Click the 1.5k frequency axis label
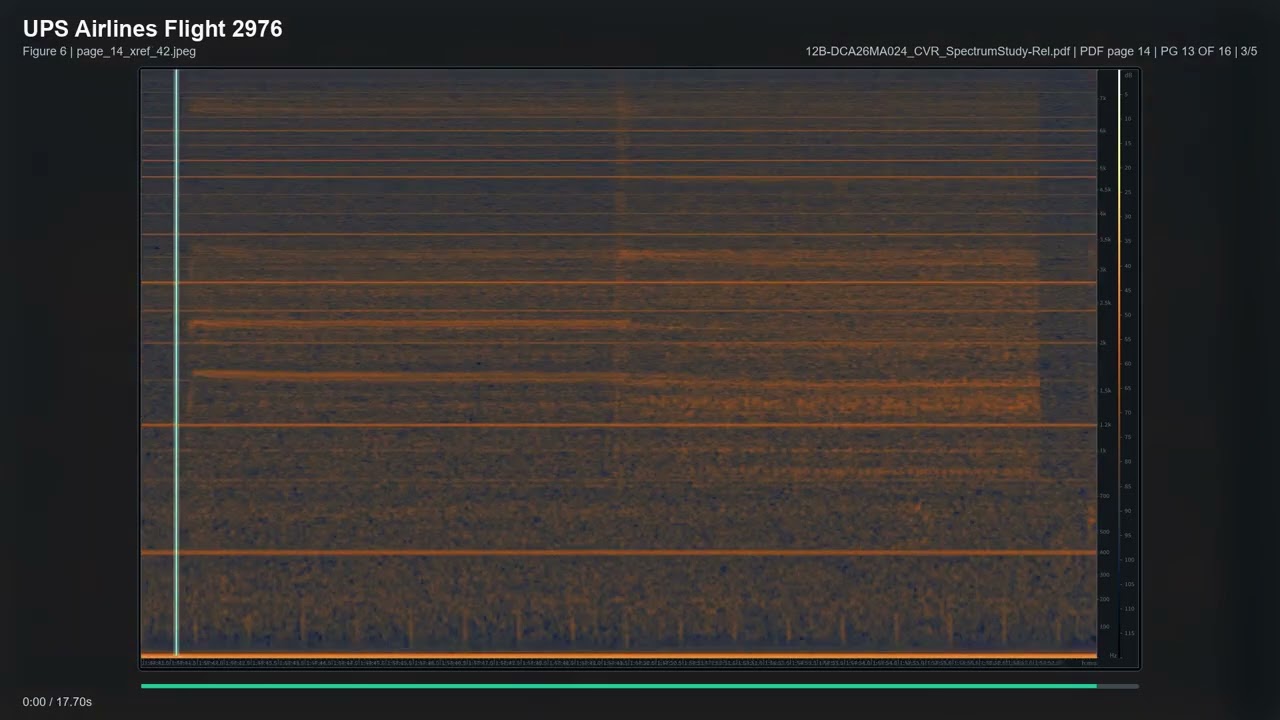 (1105, 391)
